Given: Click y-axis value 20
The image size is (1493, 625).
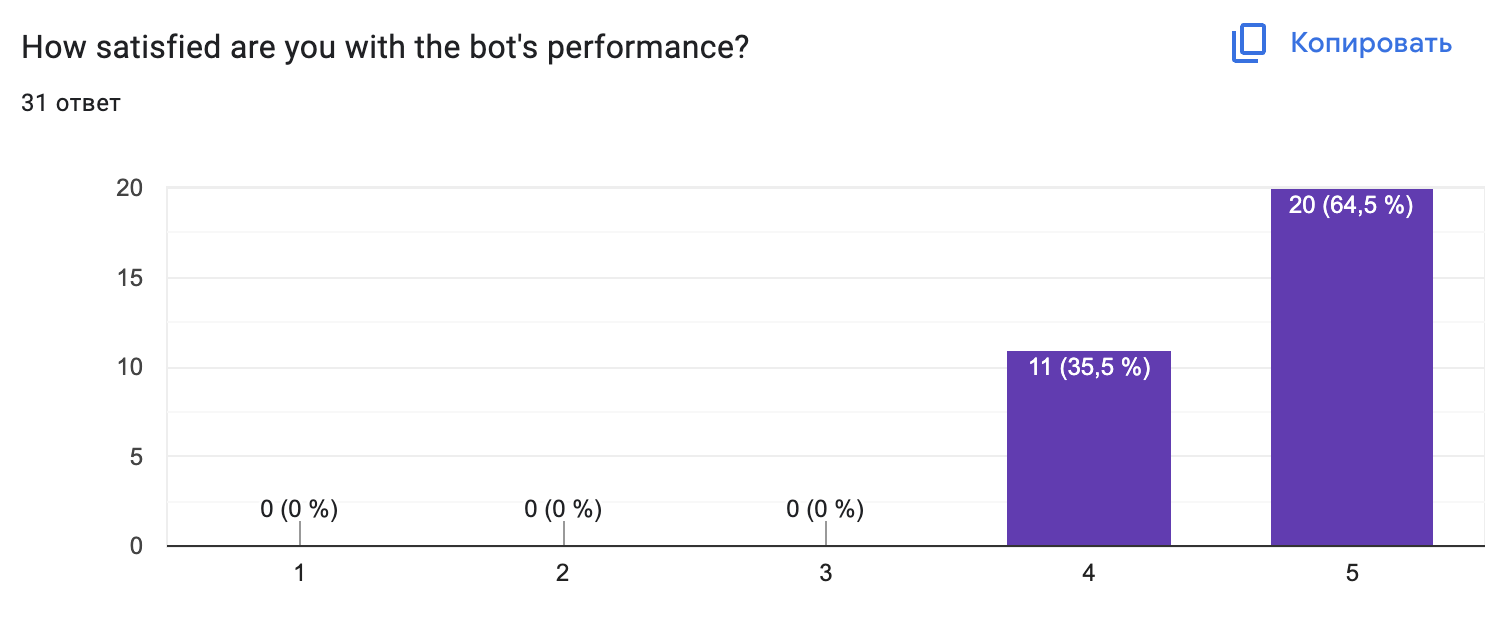Looking at the screenshot, I should tap(131, 188).
